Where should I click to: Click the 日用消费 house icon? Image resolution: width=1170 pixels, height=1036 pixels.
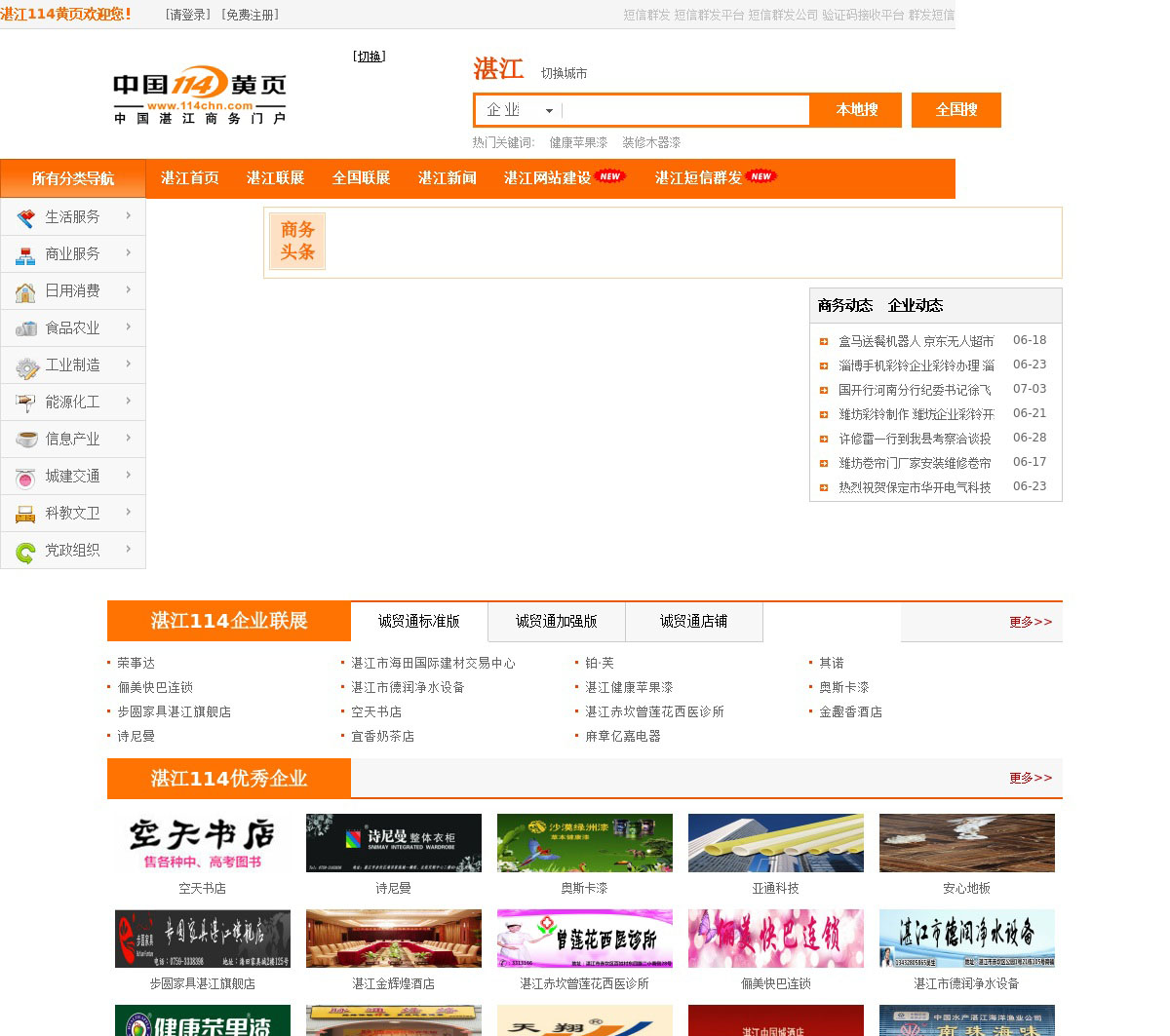point(25,292)
